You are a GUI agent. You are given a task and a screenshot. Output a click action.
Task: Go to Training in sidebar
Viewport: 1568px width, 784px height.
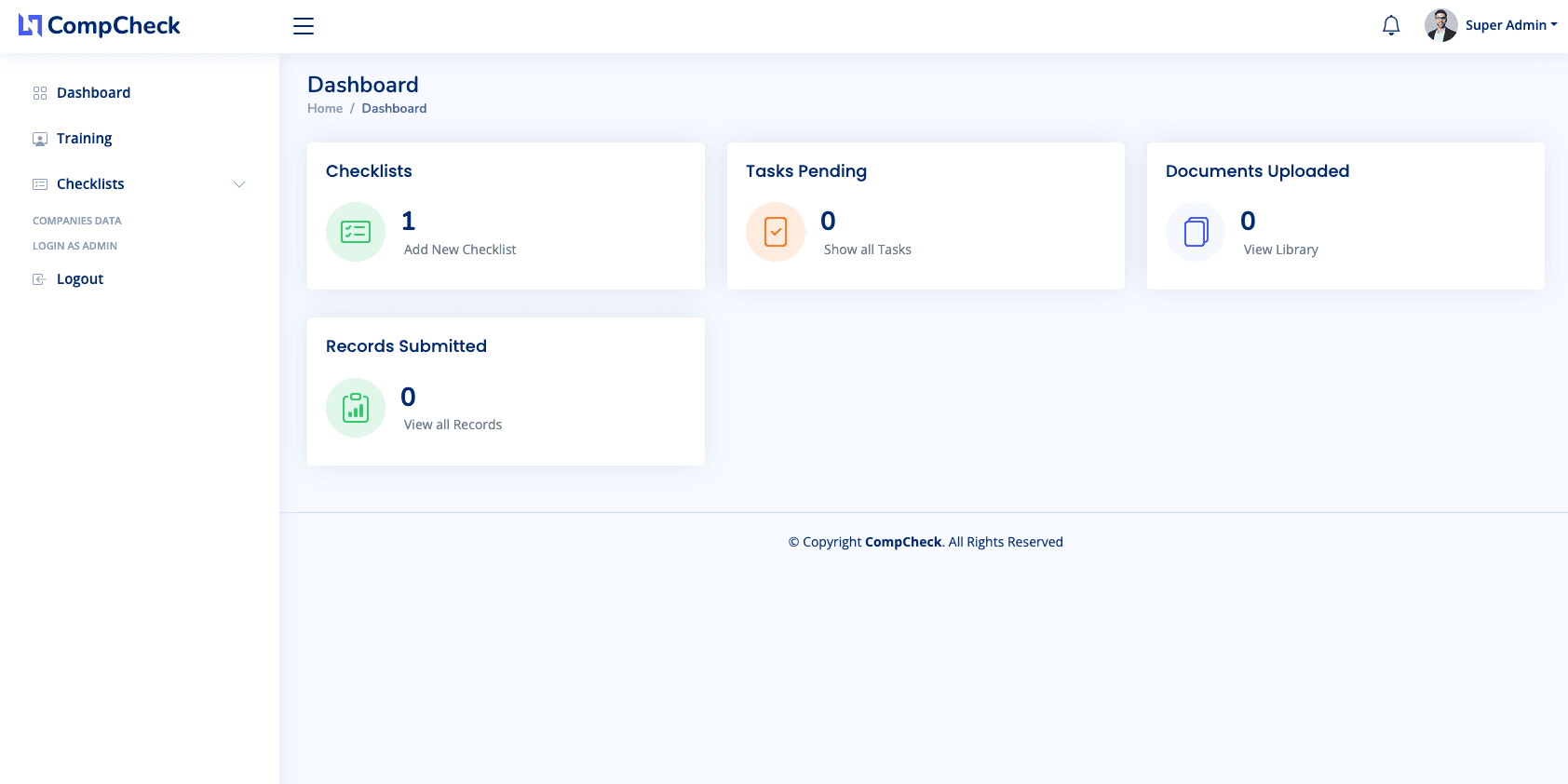click(x=84, y=139)
